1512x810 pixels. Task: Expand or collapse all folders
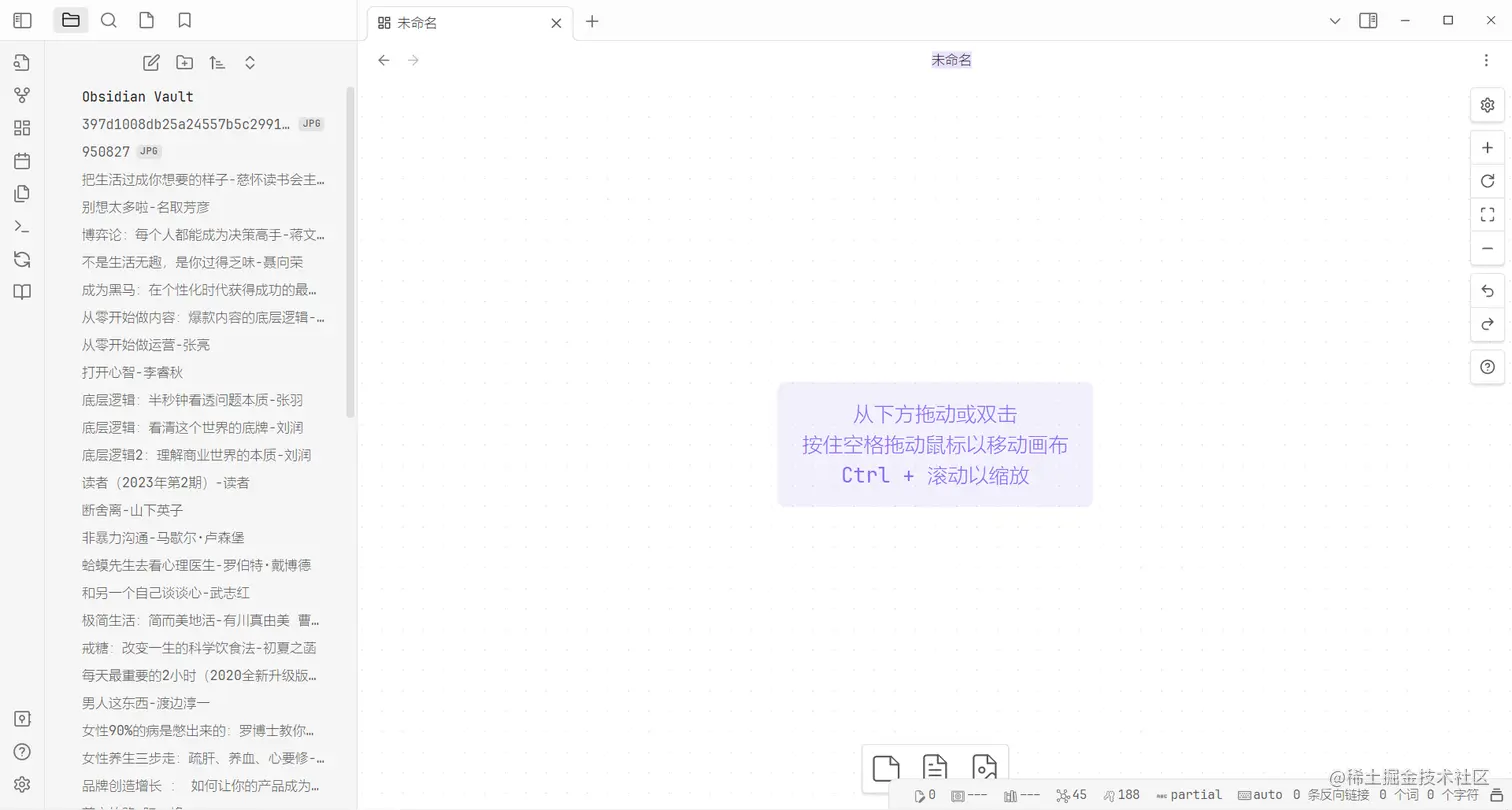click(250, 62)
